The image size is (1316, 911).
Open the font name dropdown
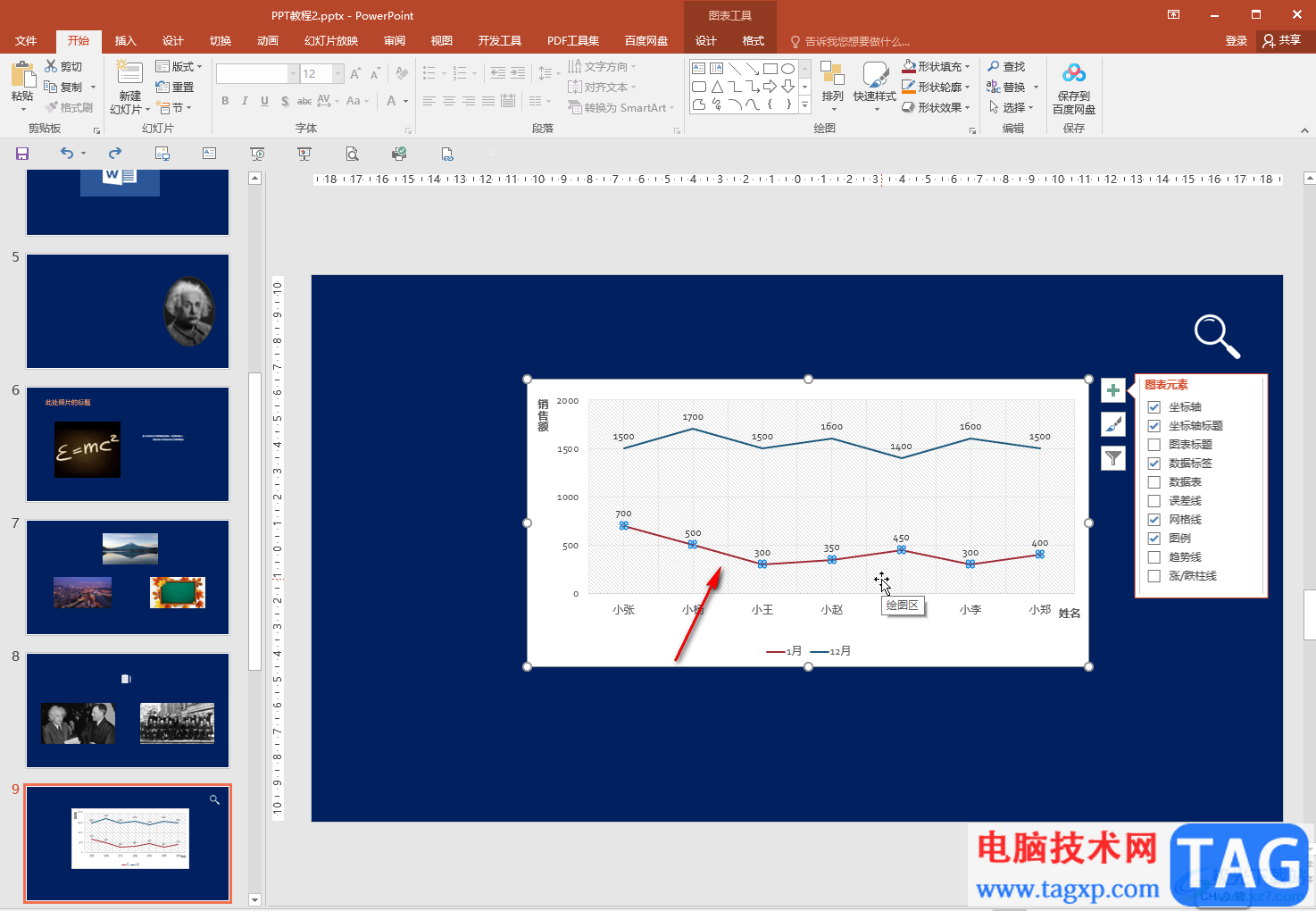click(293, 73)
